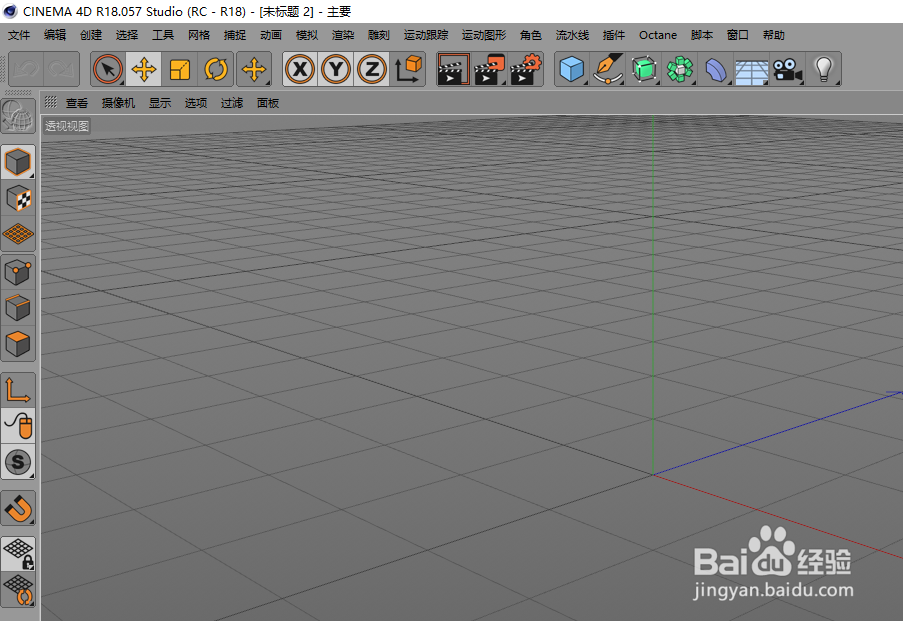Open the 模拟 menu
903x621 pixels.
tap(307, 35)
